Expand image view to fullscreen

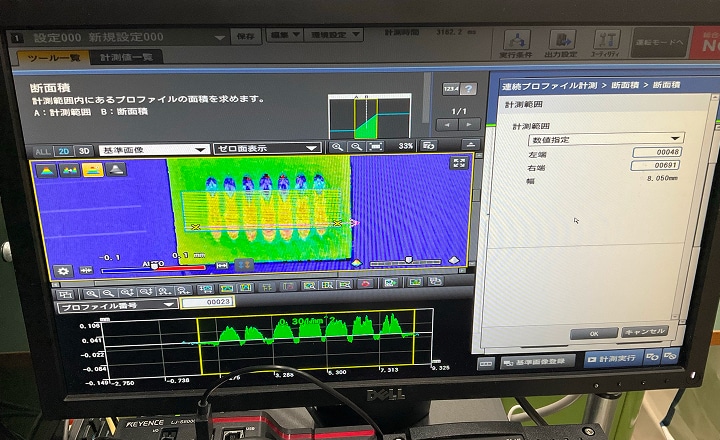459,163
